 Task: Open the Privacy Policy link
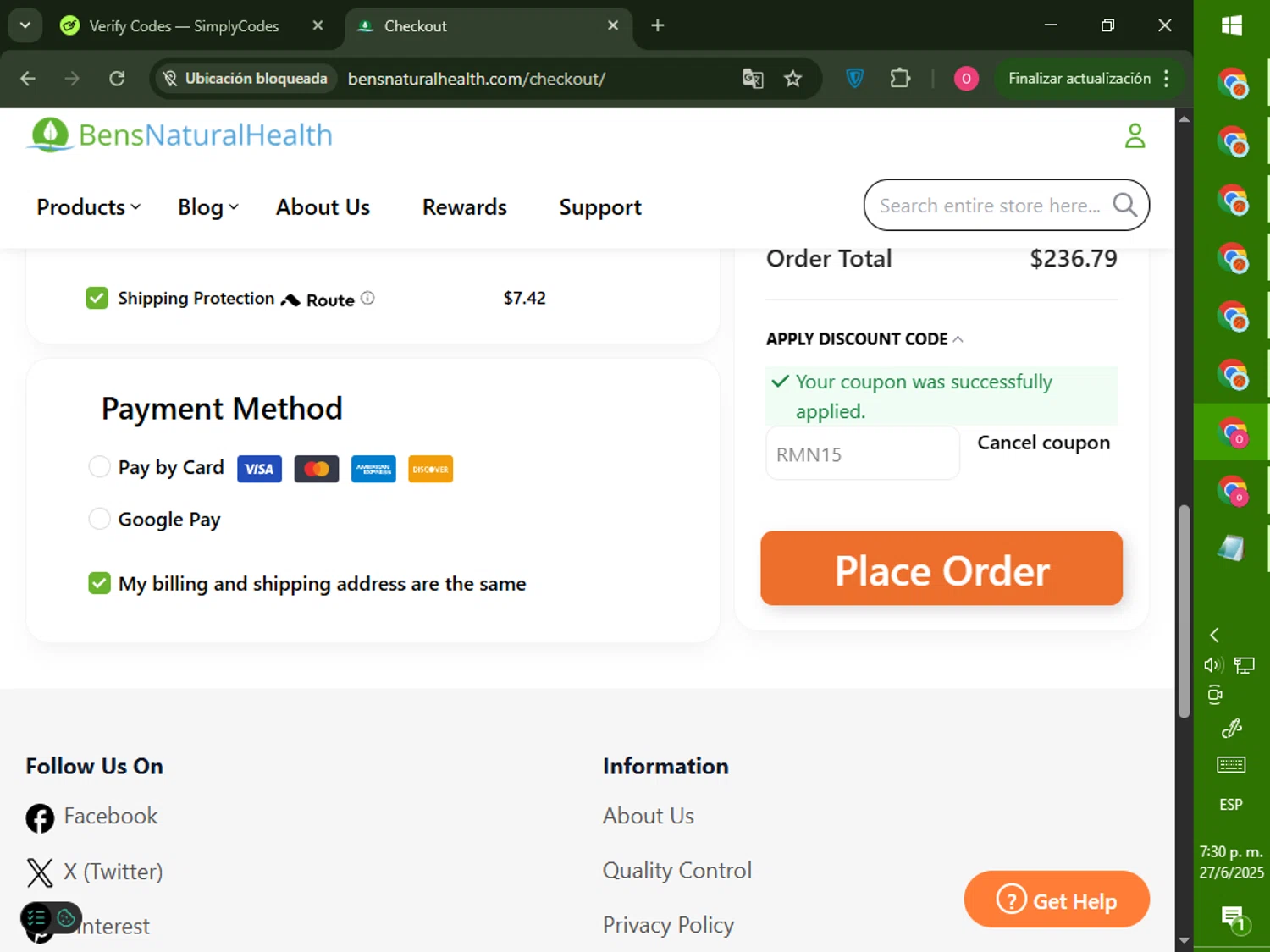click(668, 925)
